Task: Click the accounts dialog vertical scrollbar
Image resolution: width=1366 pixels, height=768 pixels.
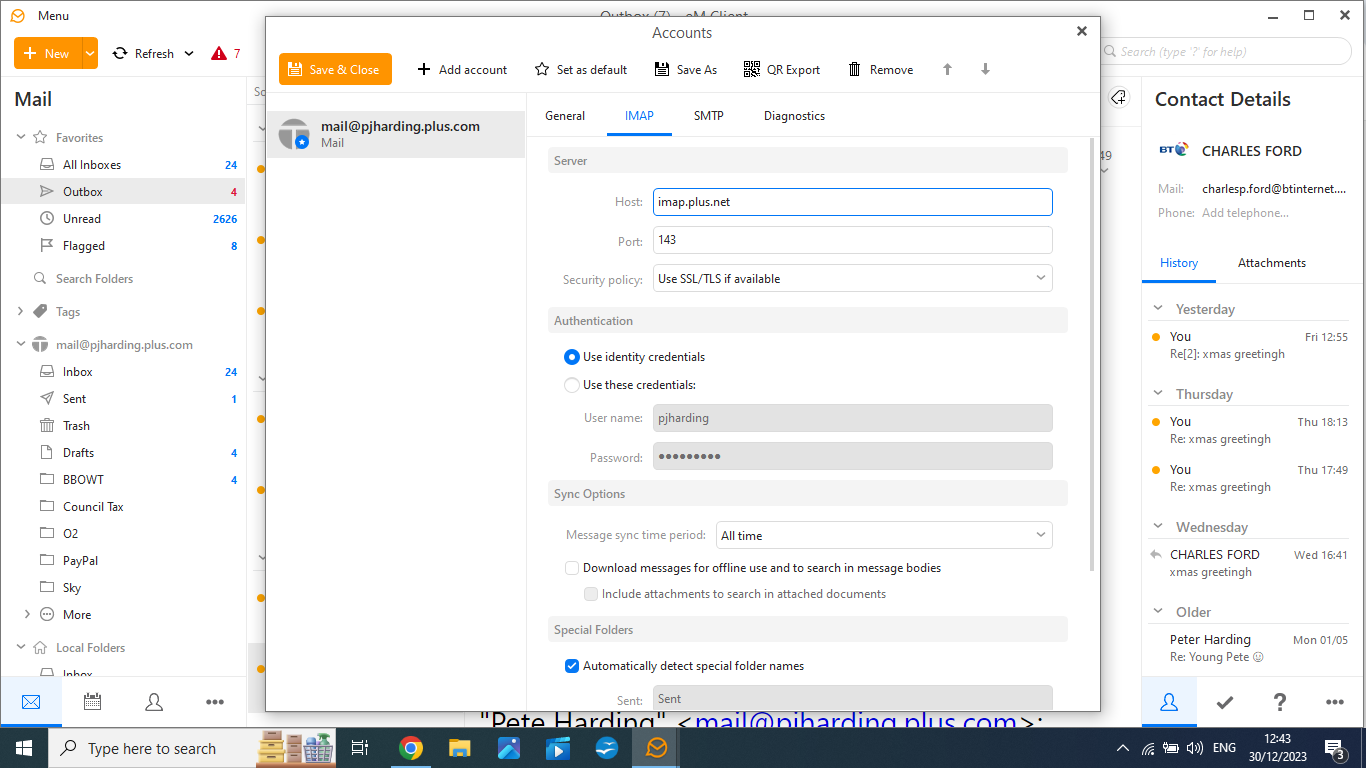Action: (x=1094, y=350)
